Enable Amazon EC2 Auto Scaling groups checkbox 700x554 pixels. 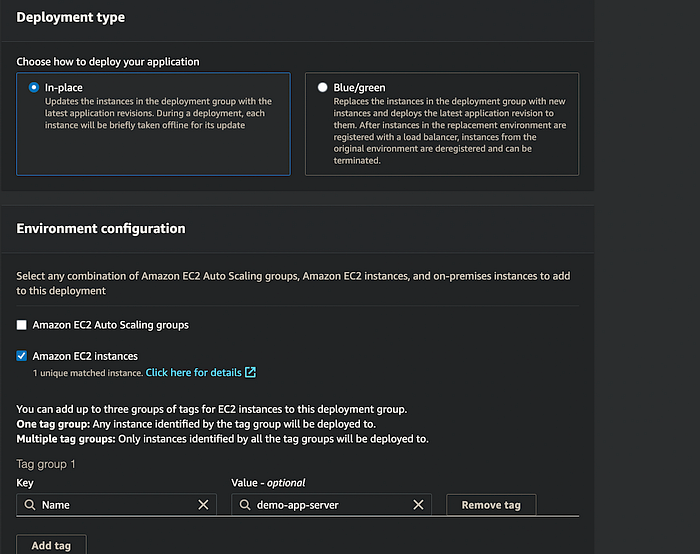point(23,325)
